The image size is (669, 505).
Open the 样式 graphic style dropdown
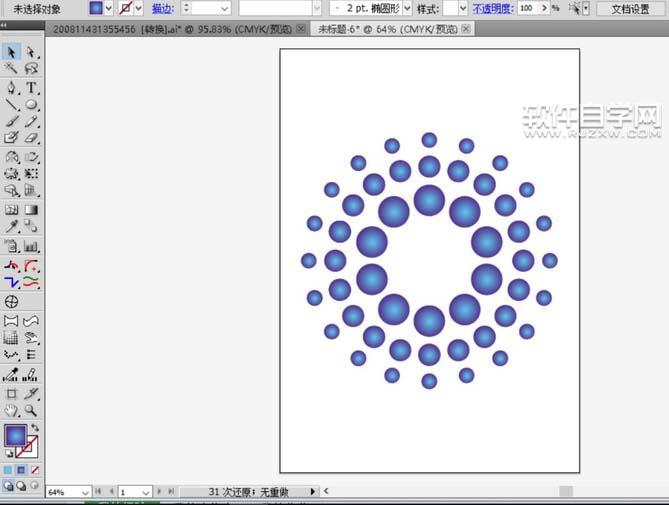click(x=463, y=8)
